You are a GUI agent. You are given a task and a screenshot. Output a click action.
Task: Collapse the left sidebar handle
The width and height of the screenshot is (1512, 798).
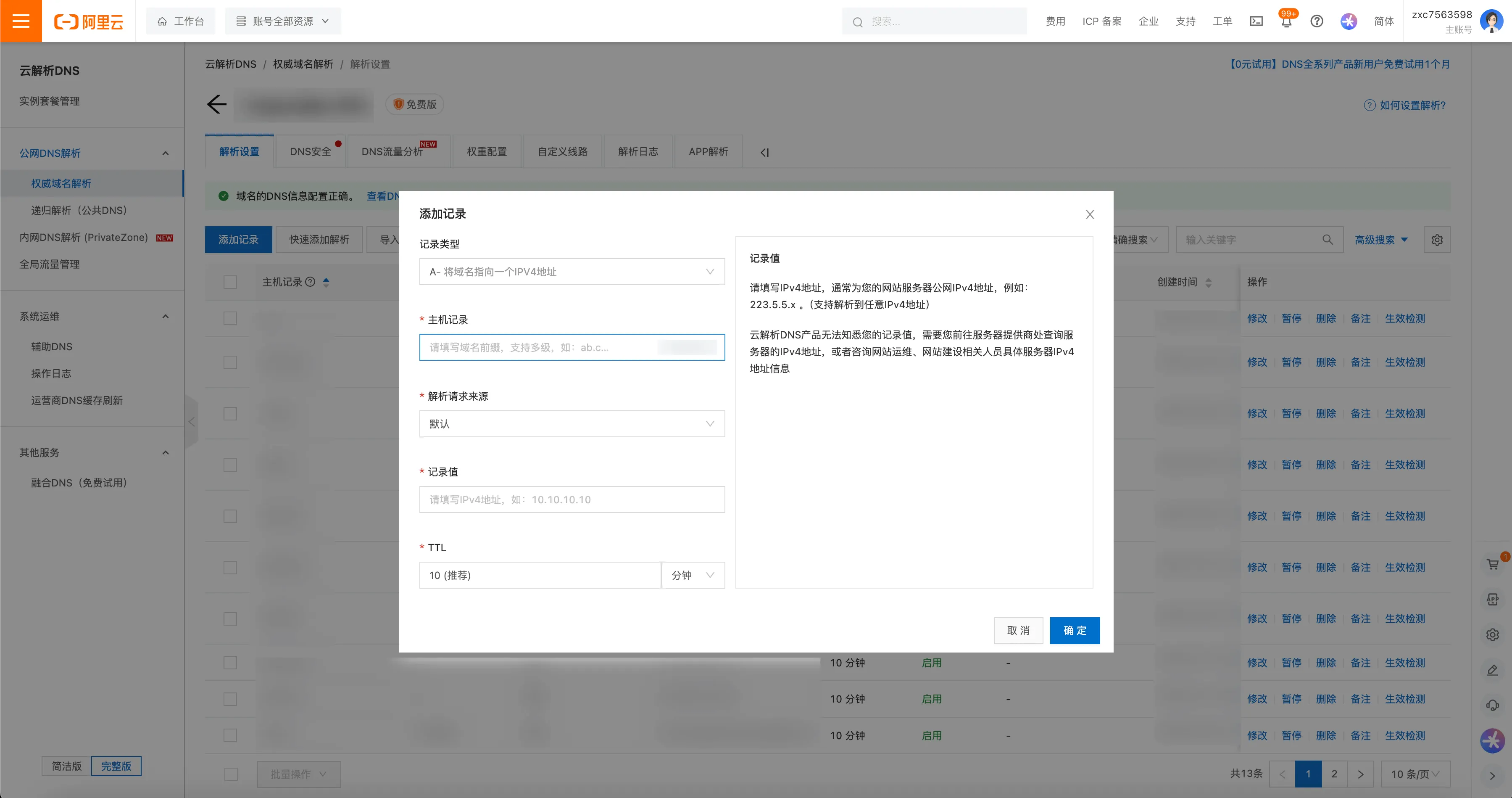click(x=191, y=422)
